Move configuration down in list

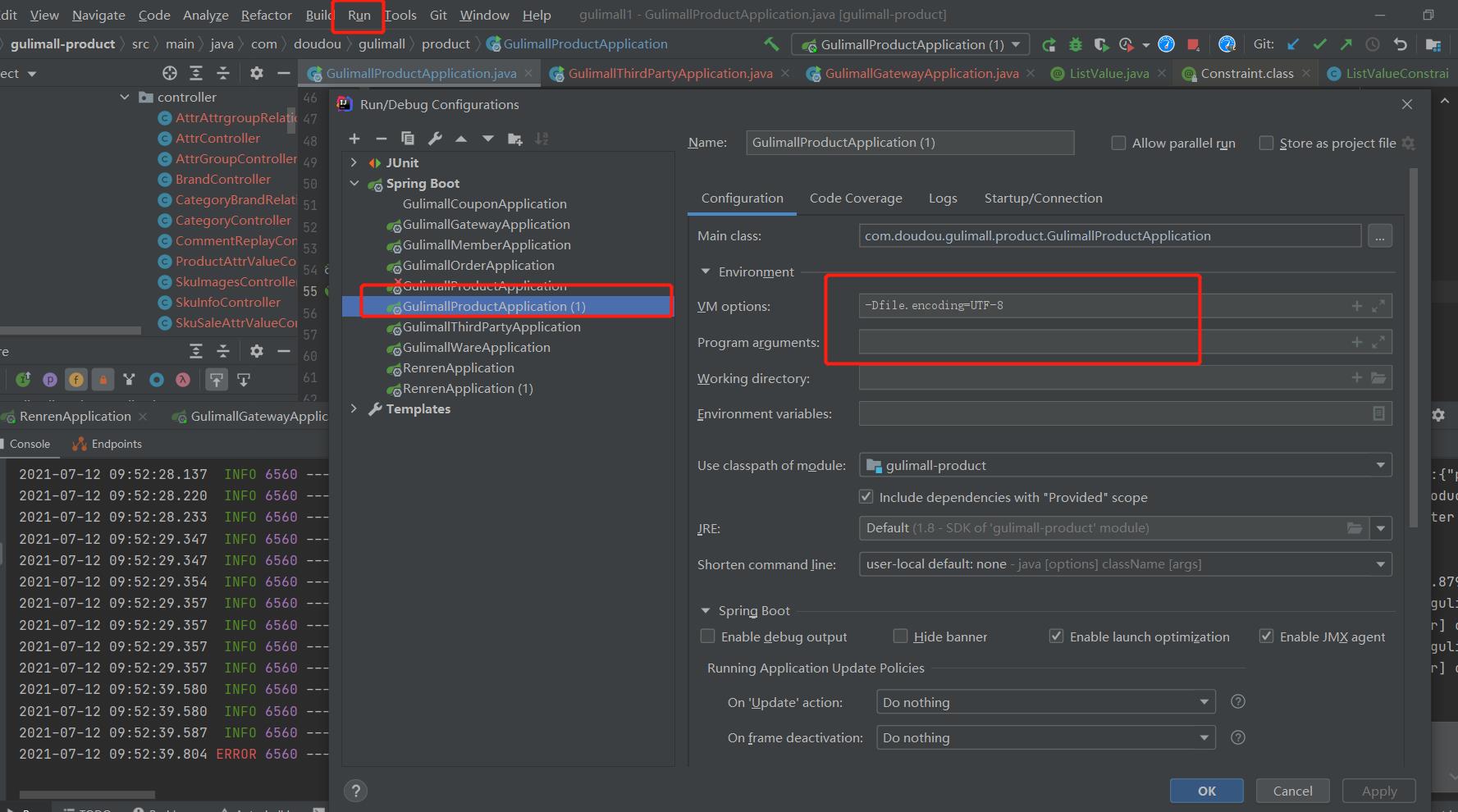488,139
